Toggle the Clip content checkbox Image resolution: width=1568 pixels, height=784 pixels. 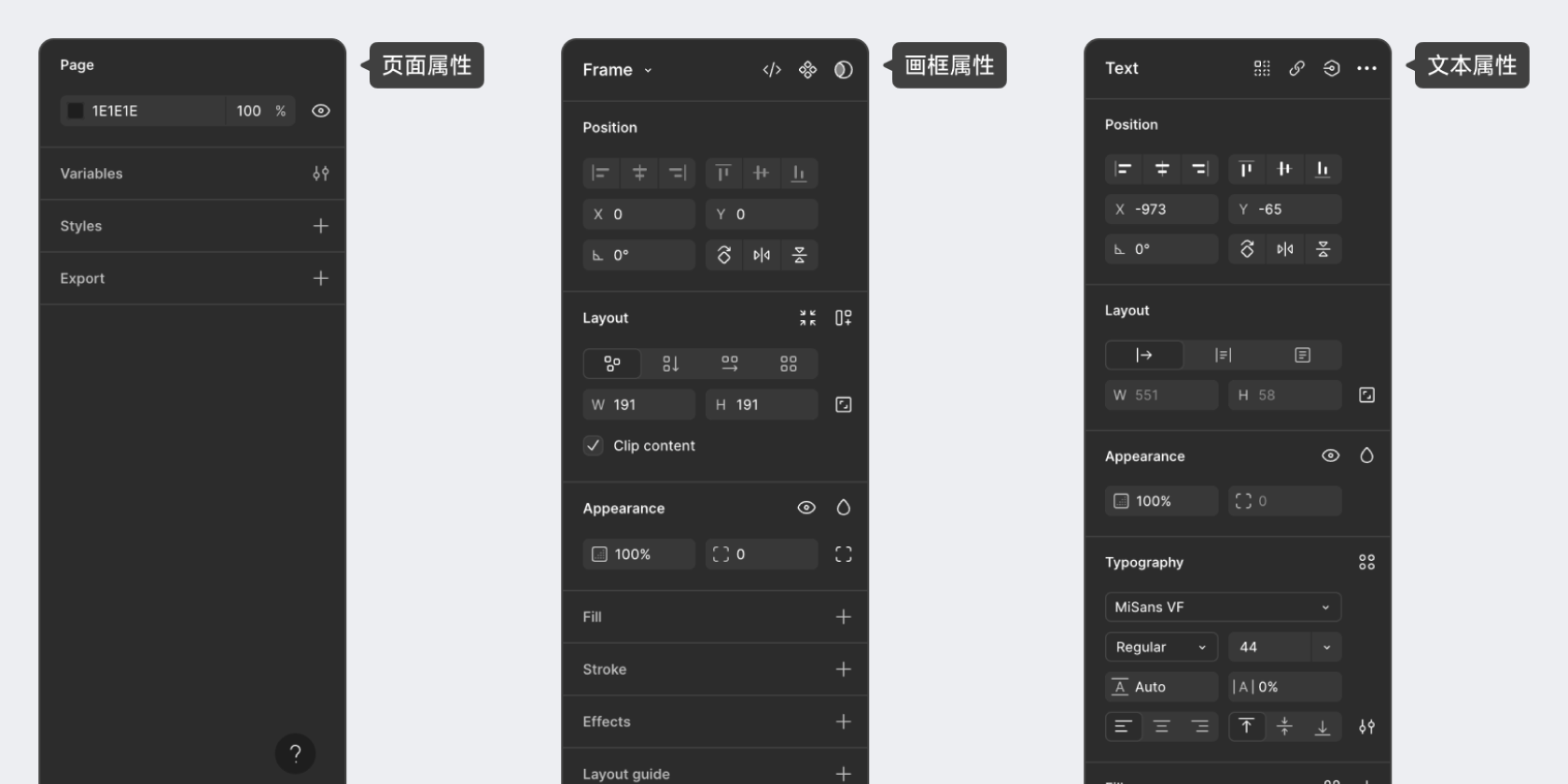tap(594, 446)
